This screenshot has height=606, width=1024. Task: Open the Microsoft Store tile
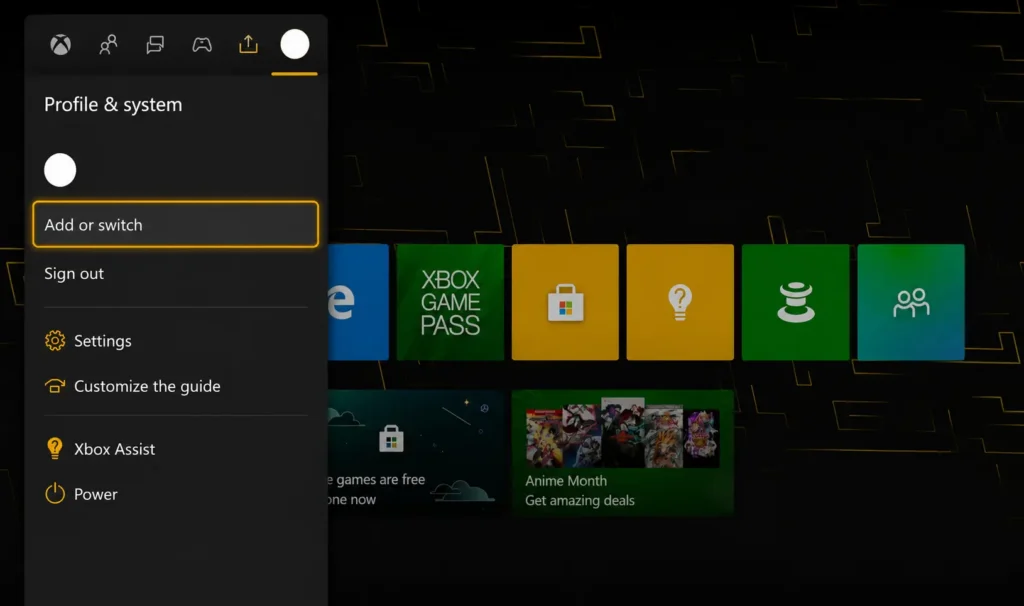point(565,302)
